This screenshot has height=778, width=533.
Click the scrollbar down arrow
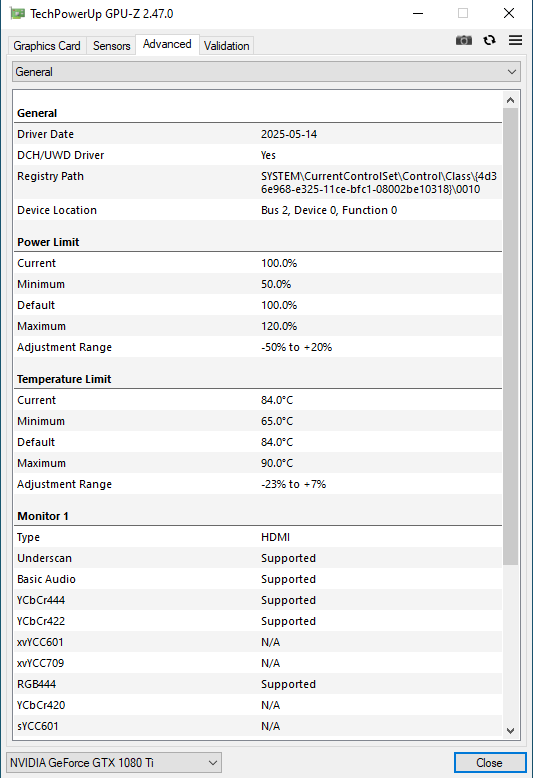click(510, 730)
